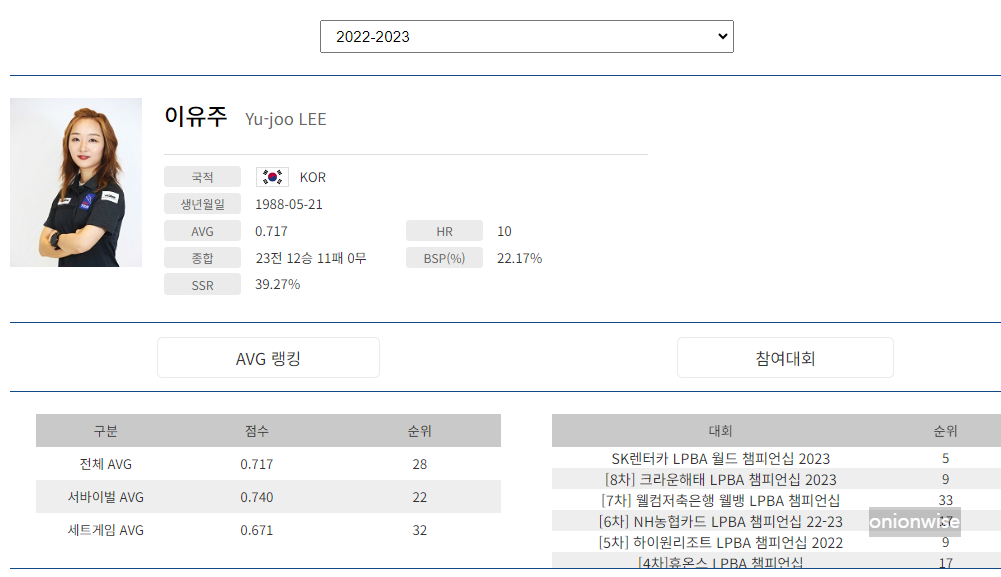The width and height of the screenshot is (1001, 577).
Task: Click the BSP(%) badge
Action: click(x=444, y=257)
